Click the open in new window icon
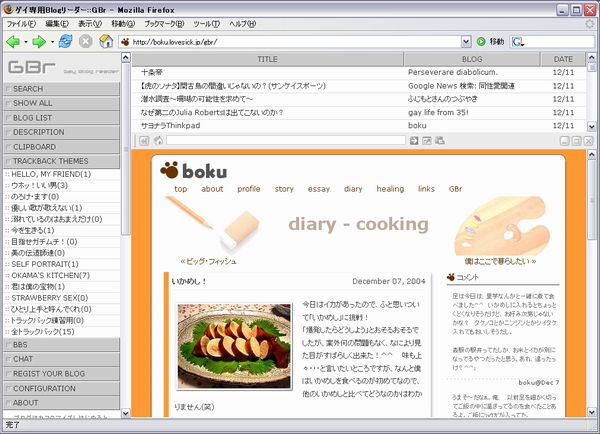Image resolution: width=600 pixels, height=434 pixels. click(x=427, y=140)
